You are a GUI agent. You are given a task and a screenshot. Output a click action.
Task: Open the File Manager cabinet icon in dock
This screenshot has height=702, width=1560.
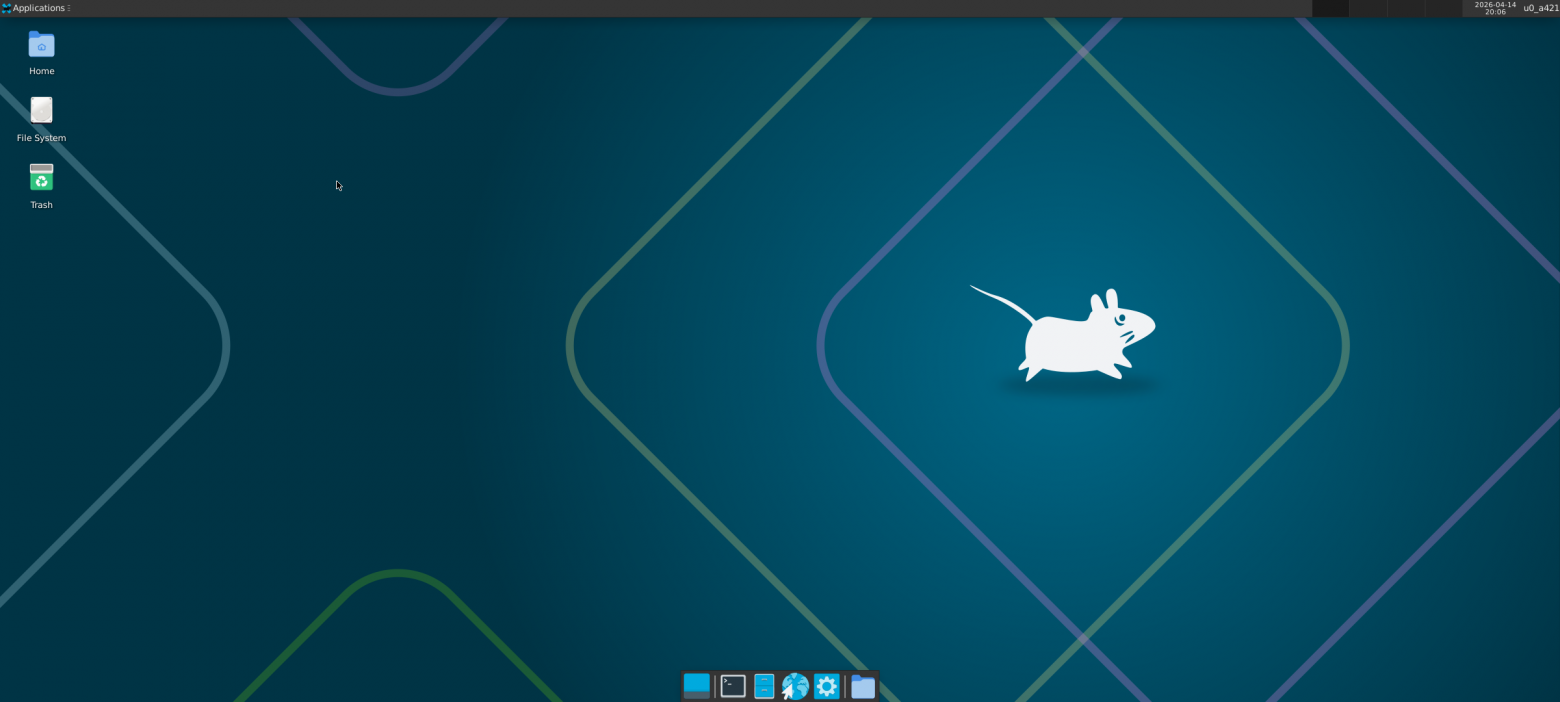[764, 686]
